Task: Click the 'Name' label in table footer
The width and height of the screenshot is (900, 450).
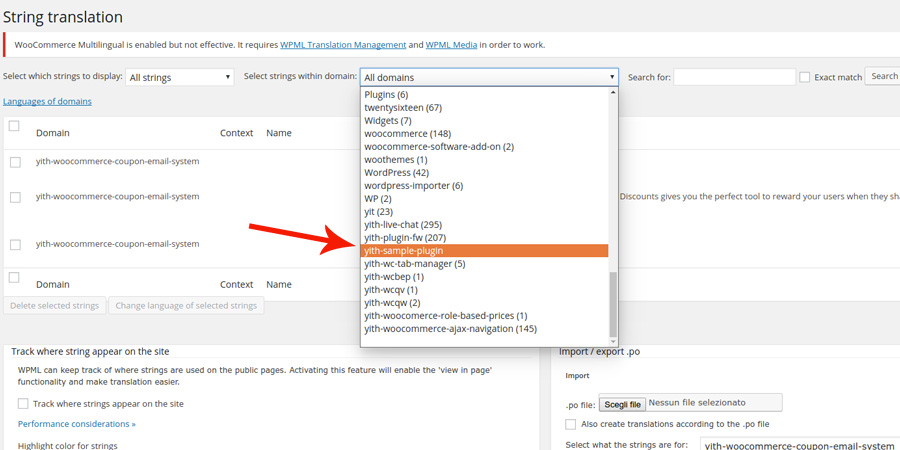Action: click(x=279, y=285)
